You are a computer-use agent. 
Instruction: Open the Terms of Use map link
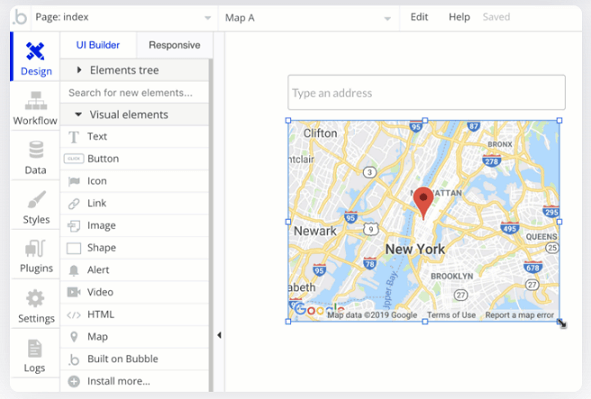tap(451, 315)
